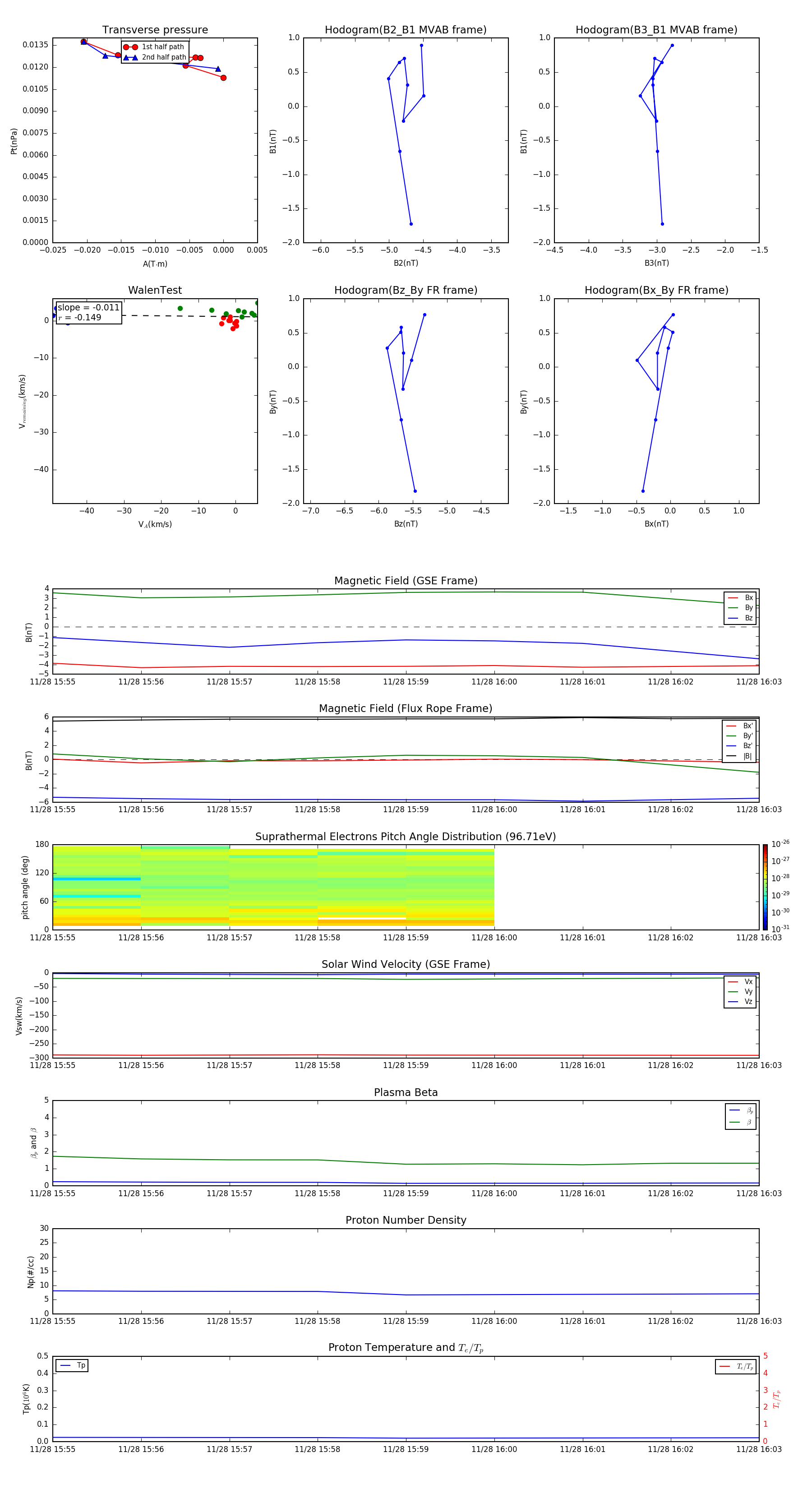Click the pitch angle colorbar
This screenshot has height=1489, width=812.
coord(765,887)
